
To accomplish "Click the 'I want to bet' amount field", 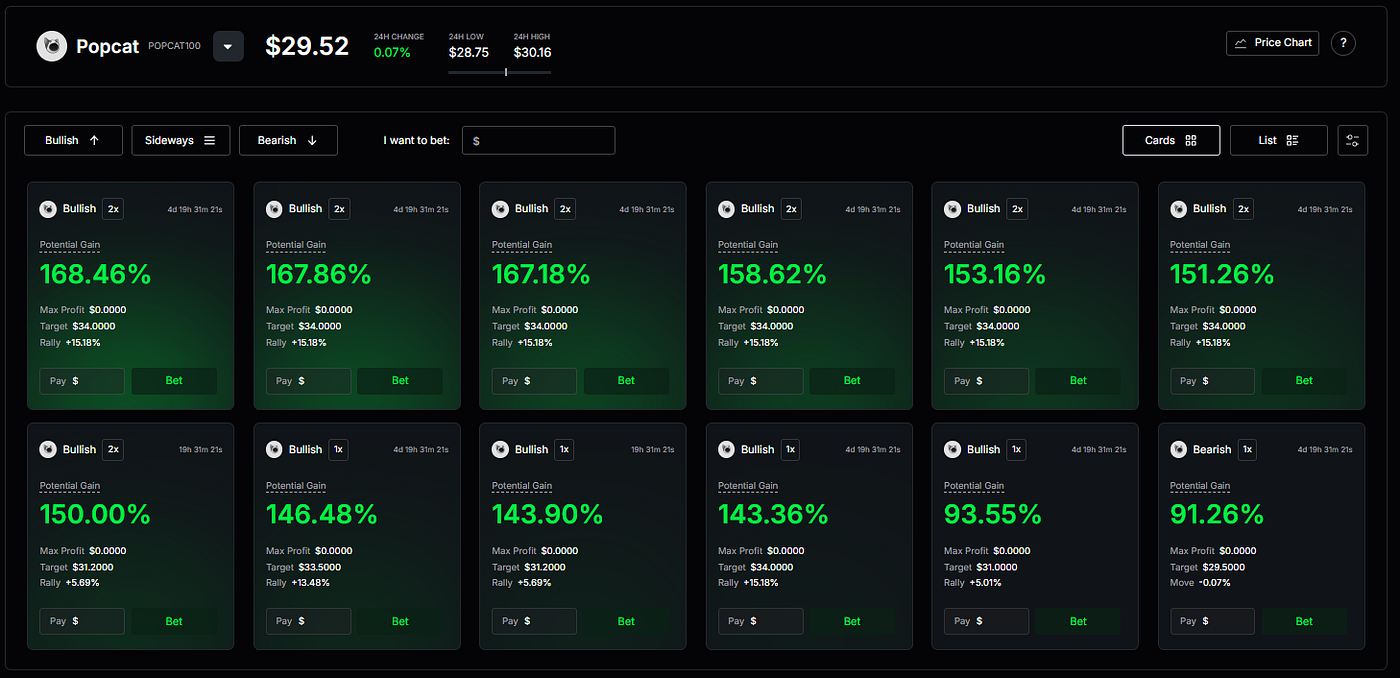I will pos(538,141).
